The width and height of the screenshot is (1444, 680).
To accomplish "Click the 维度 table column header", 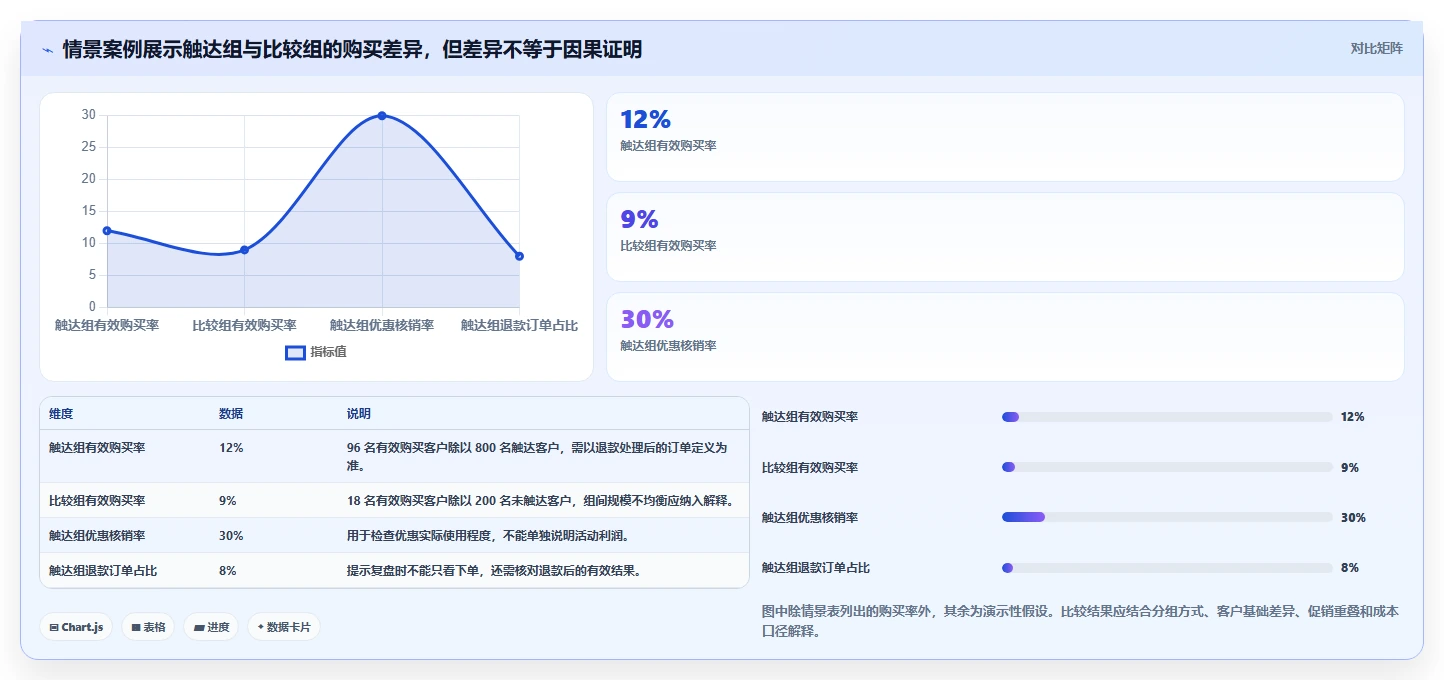I will (61, 414).
